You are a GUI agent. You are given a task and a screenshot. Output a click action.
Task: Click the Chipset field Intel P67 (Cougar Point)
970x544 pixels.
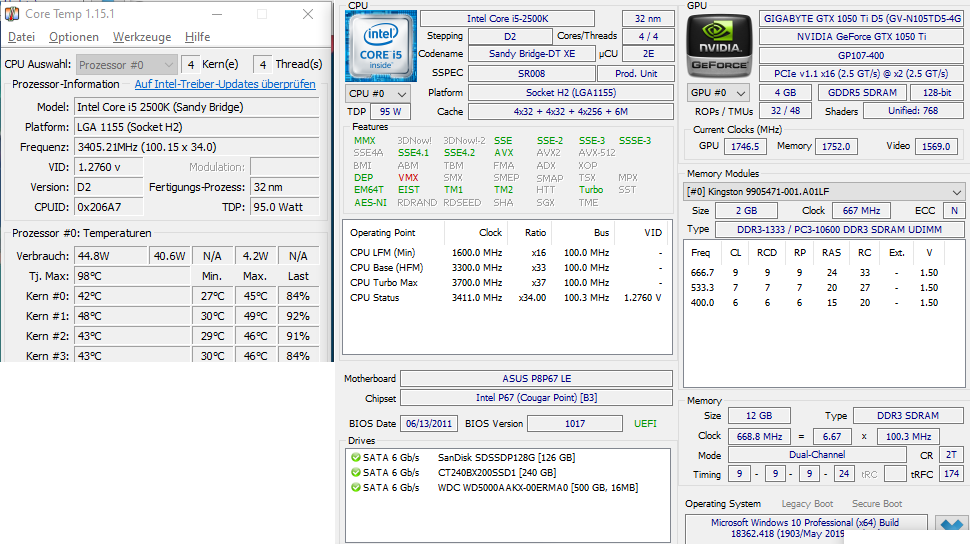pos(536,398)
